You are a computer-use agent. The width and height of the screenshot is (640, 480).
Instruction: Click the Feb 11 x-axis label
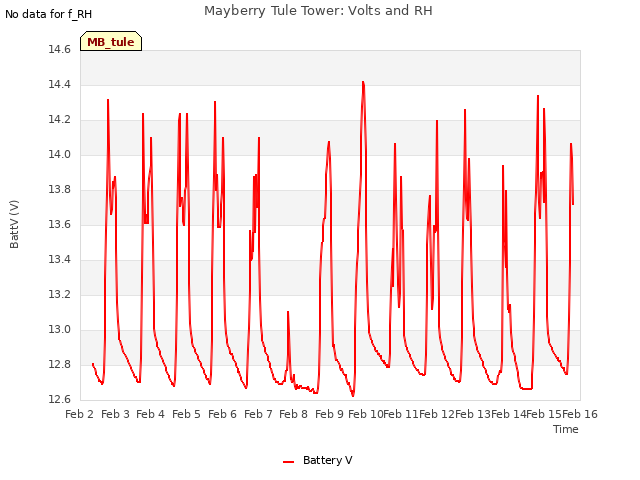(402, 414)
